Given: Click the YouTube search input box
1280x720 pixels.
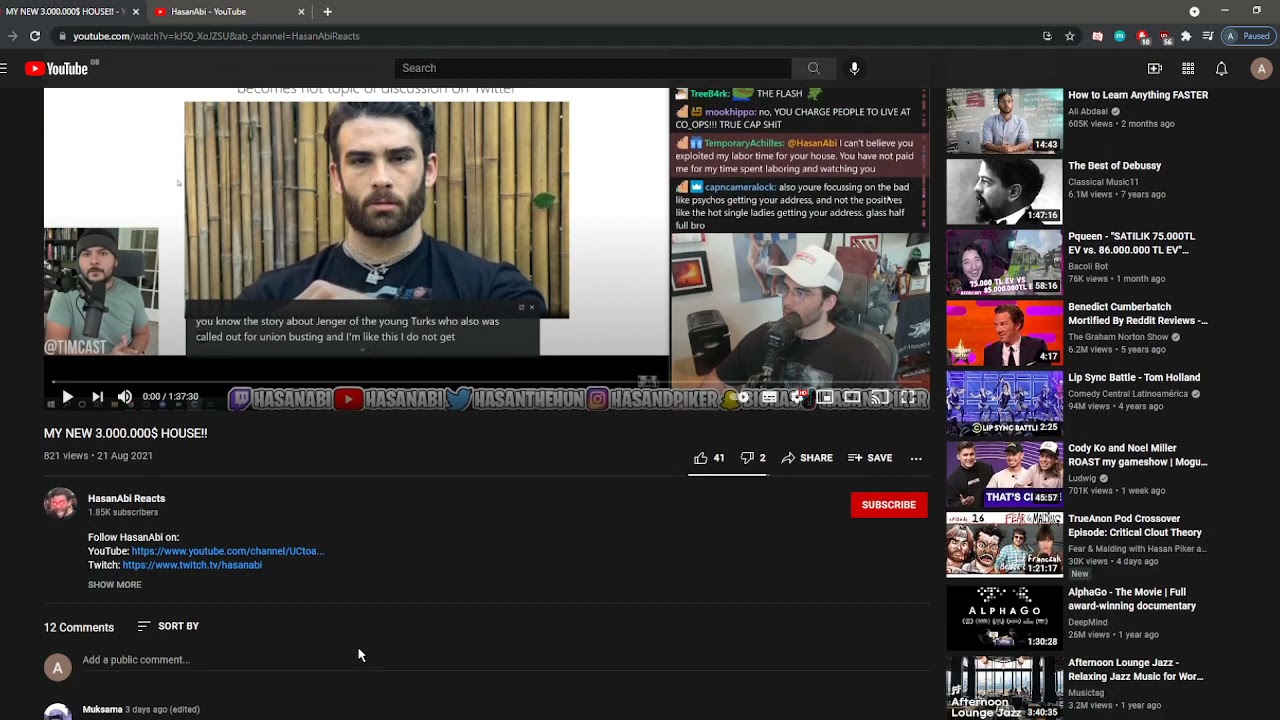Looking at the screenshot, I should [593, 68].
